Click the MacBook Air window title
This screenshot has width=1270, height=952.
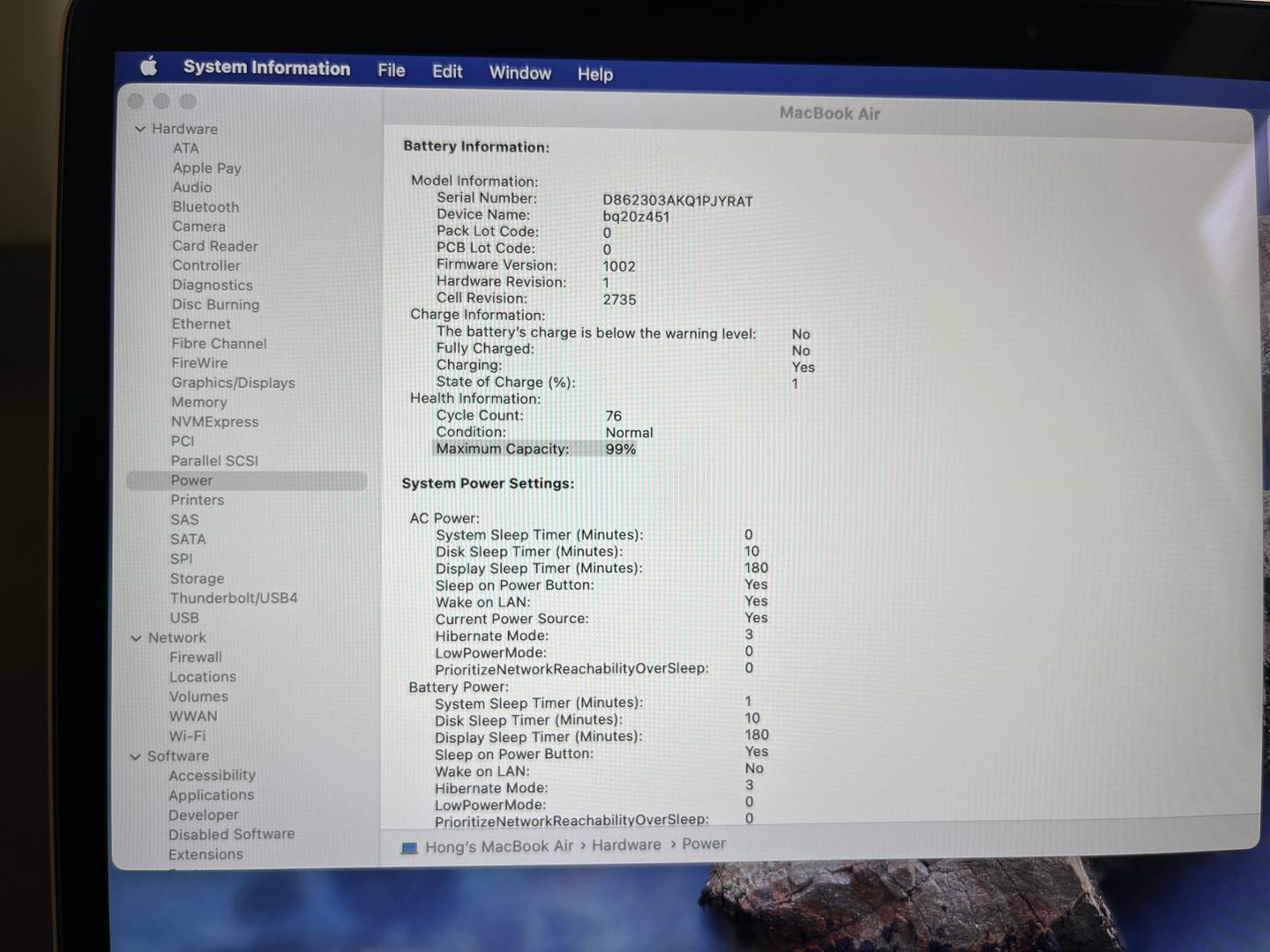[829, 114]
